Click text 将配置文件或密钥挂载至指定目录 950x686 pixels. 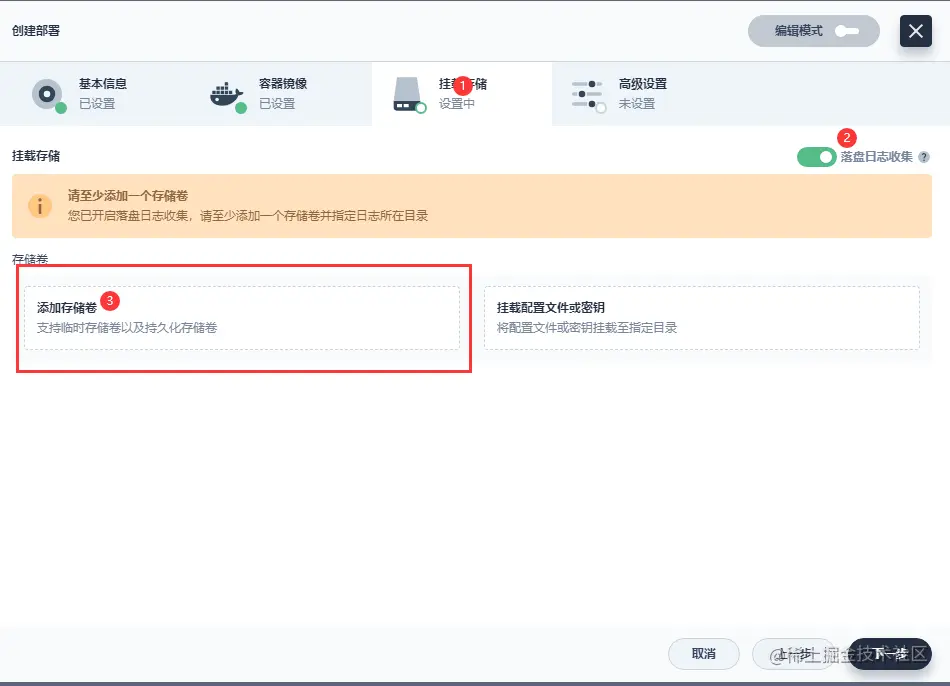pyautogui.click(x=586, y=328)
